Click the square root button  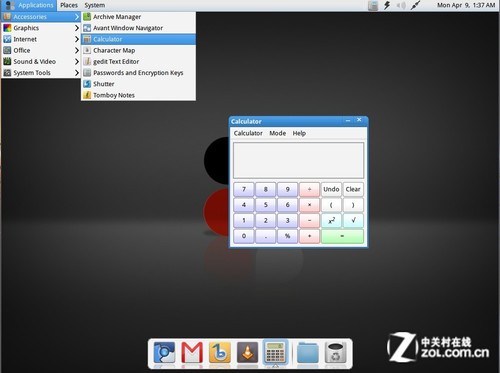[353, 220]
